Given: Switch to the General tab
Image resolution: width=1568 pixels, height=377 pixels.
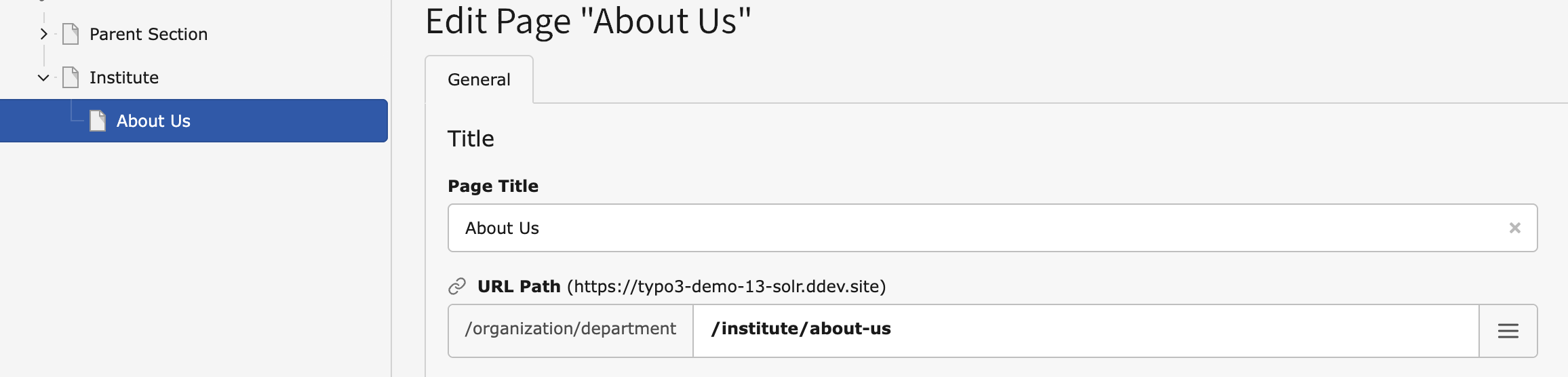Looking at the screenshot, I should [479, 80].
